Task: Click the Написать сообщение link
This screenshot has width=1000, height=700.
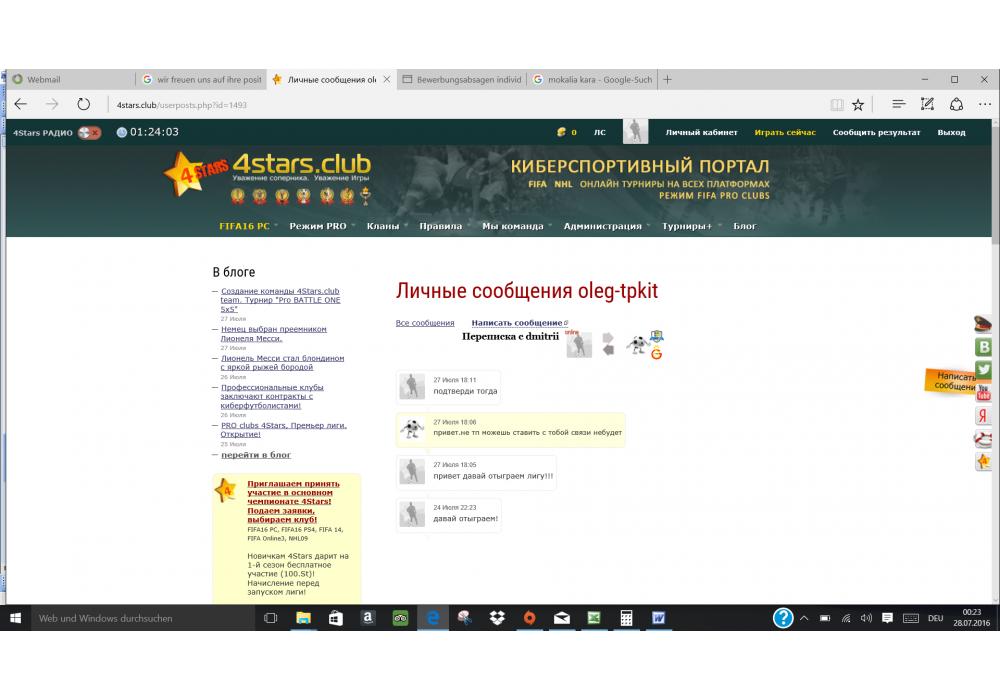Action: click(x=517, y=323)
